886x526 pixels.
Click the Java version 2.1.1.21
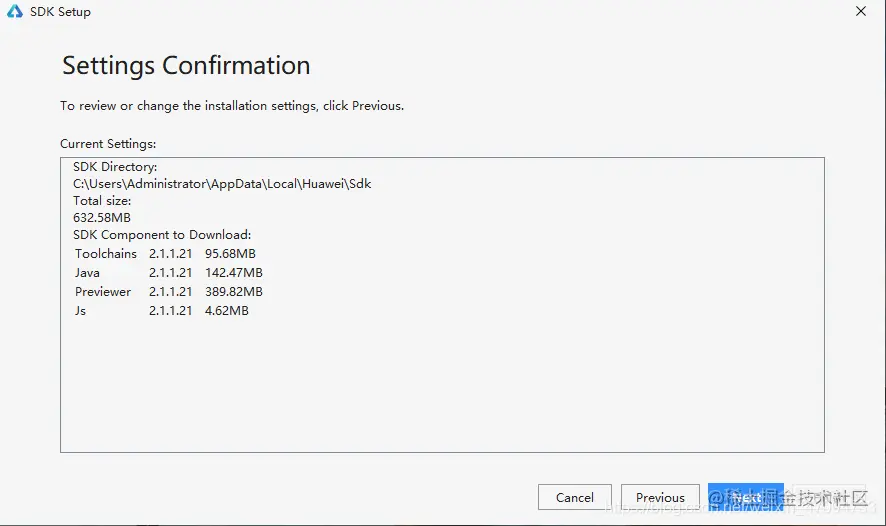171,273
